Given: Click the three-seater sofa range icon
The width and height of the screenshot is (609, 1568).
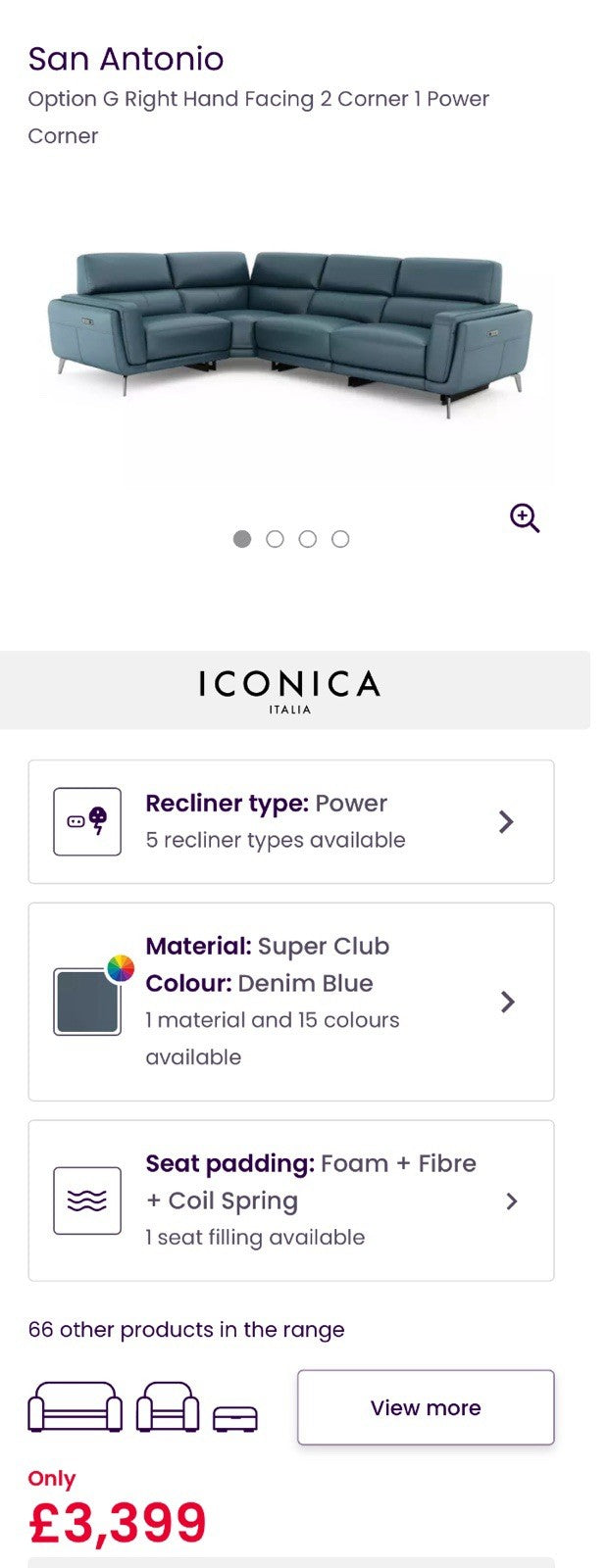Looking at the screenshot, I should click(x=76, y=1407).
